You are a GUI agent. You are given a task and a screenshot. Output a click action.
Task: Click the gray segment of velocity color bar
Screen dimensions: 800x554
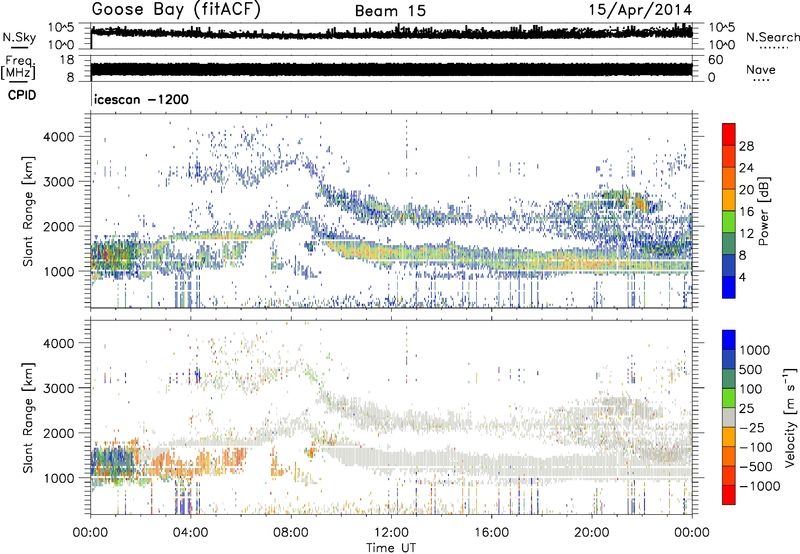[x=729, y=418]
